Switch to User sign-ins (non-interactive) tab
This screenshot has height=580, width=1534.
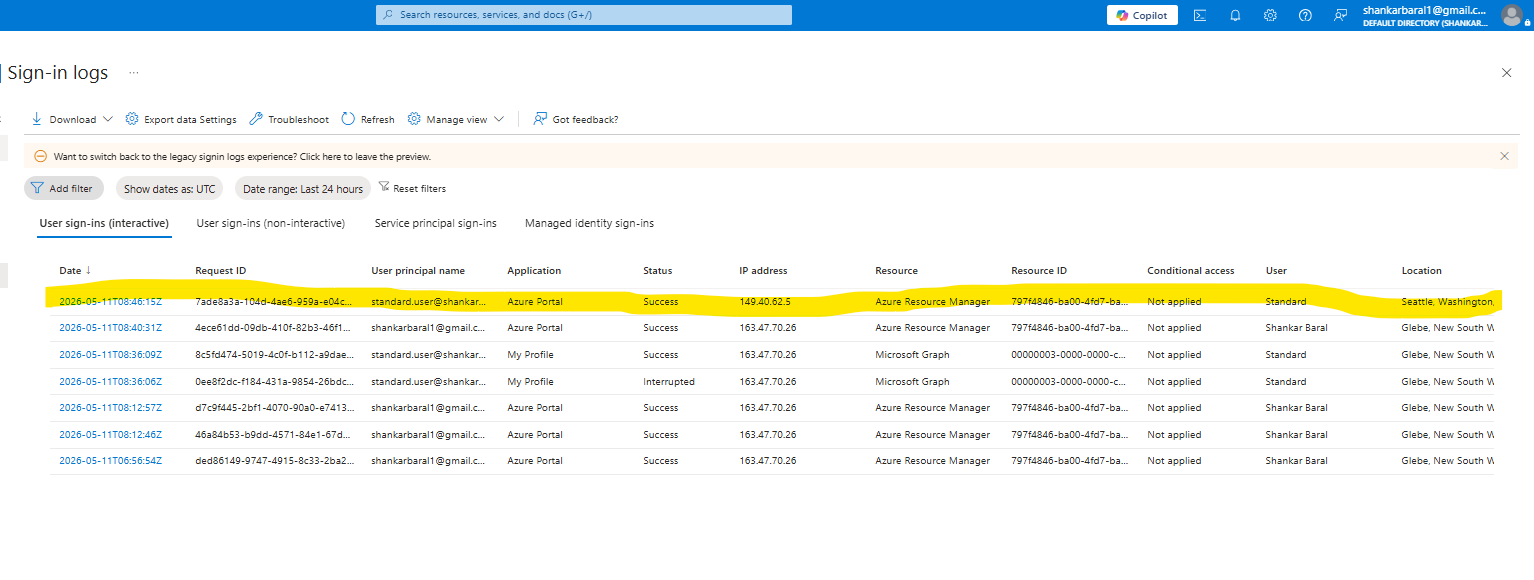[x=271, y=223]
